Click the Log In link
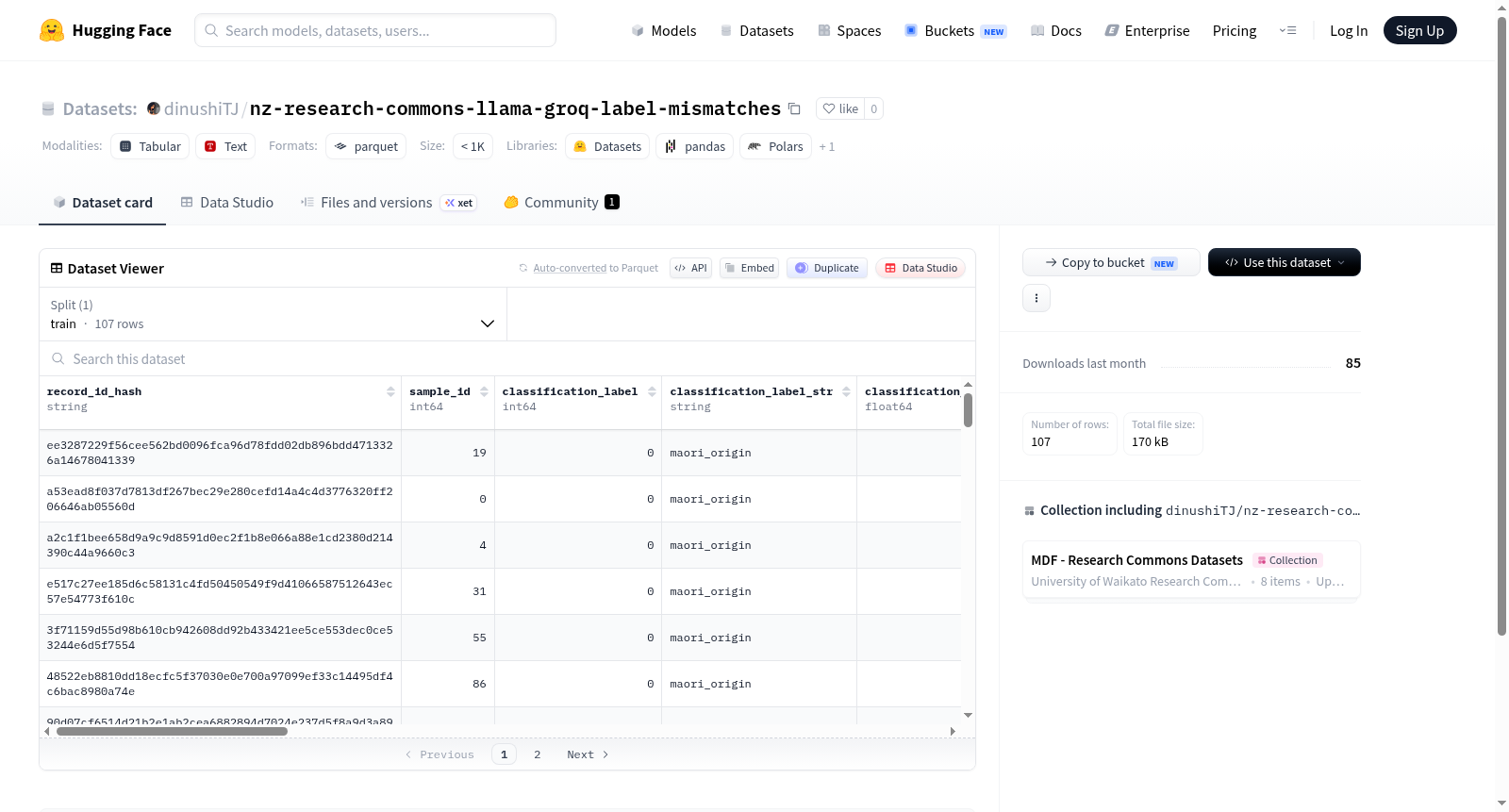 click(x=1348, y=30)
